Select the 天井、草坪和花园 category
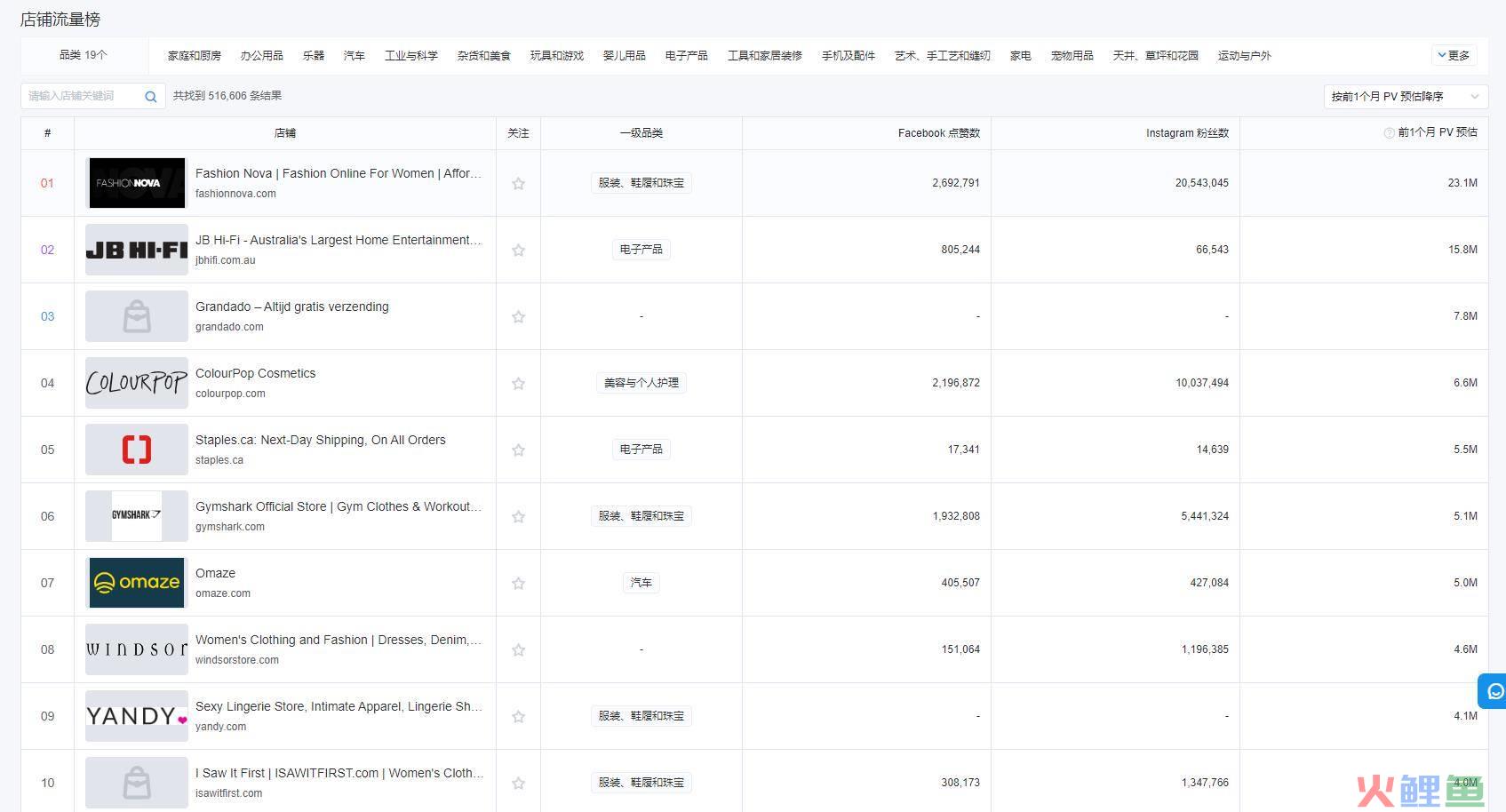This screenshot has height=812, width=1506. [x=1156, y=55]
